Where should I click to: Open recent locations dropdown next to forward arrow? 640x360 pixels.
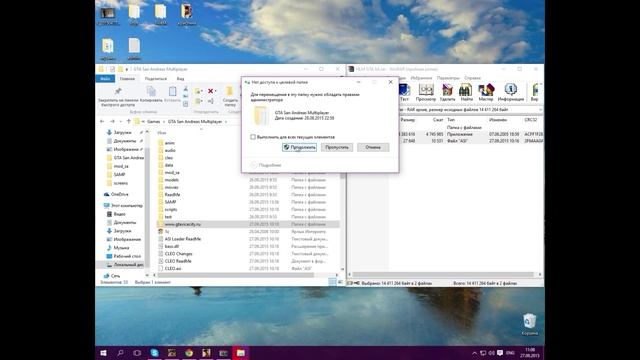click(x=120, y=122)
